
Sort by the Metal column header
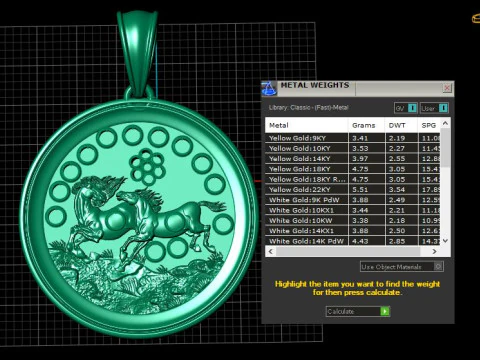click(307, 125)
